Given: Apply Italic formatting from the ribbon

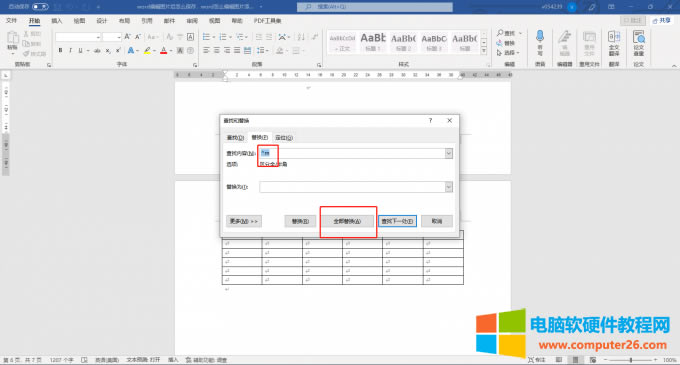Looking at the screenshot, I should [x=70, y=51].
